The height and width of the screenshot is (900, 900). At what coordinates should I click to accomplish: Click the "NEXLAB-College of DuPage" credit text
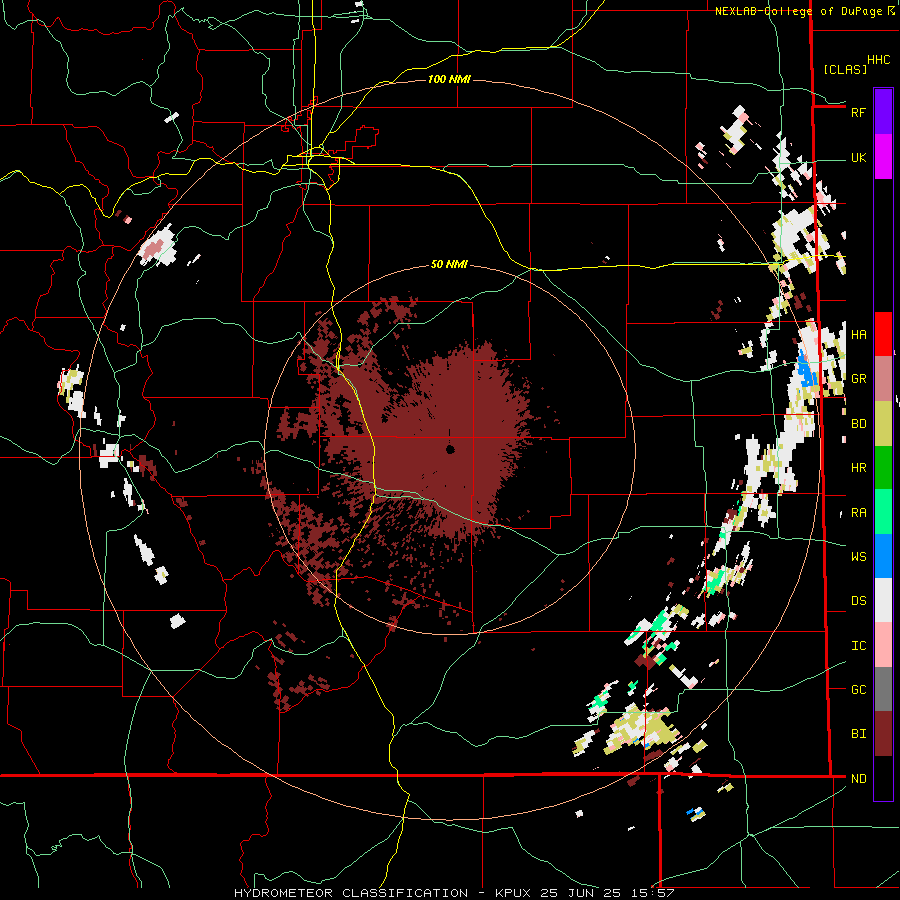pyautogui.click(x=799, y=11)
